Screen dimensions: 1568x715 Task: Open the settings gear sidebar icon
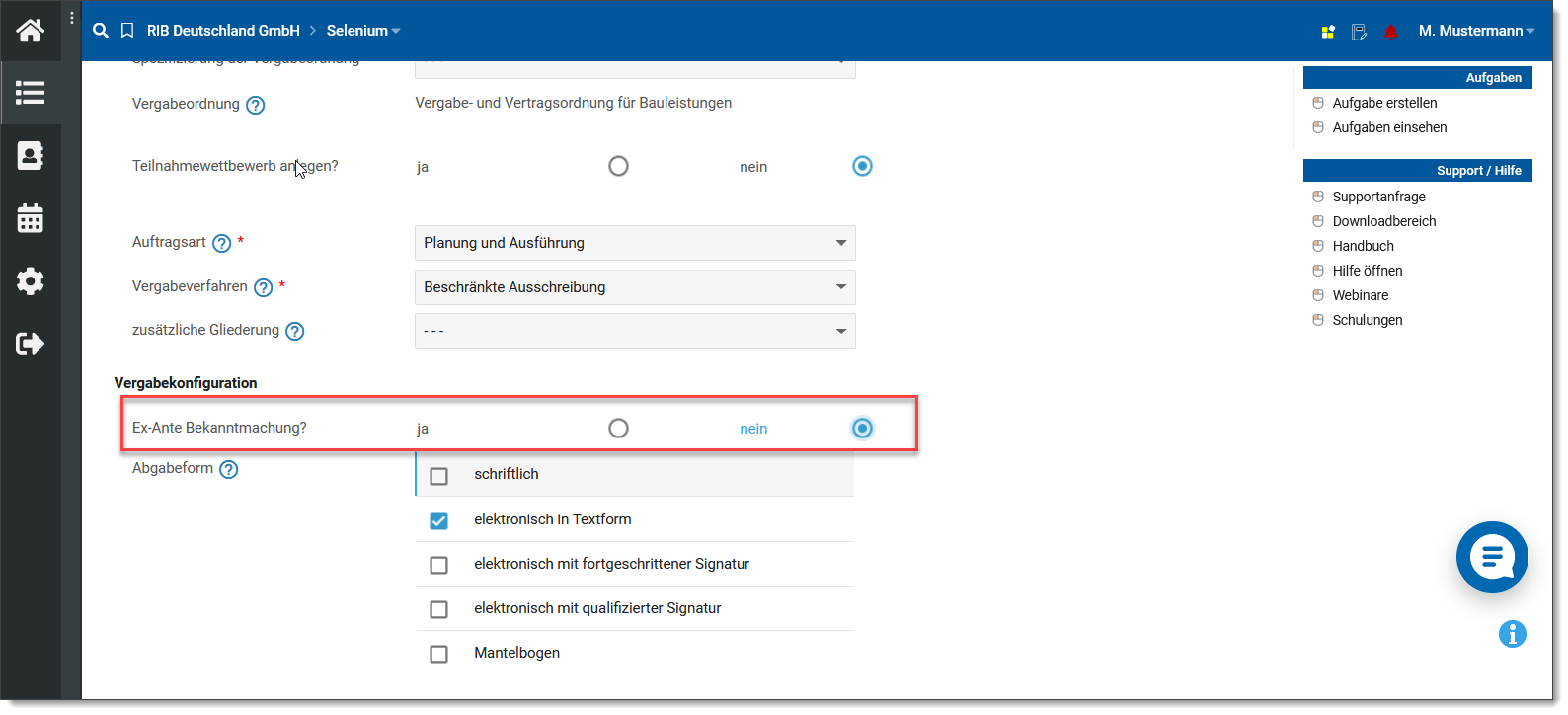tap(30, 280)
